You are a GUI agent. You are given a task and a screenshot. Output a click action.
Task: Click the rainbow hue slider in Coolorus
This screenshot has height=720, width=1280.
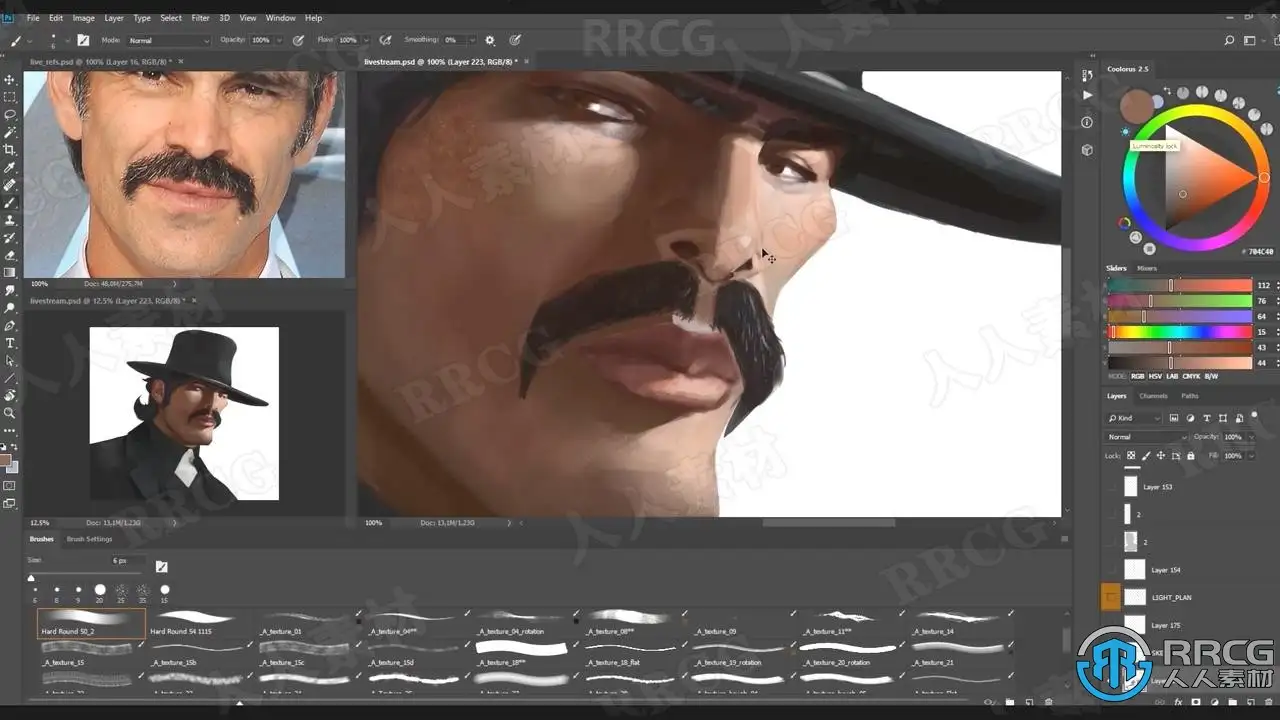(1180, 332)
